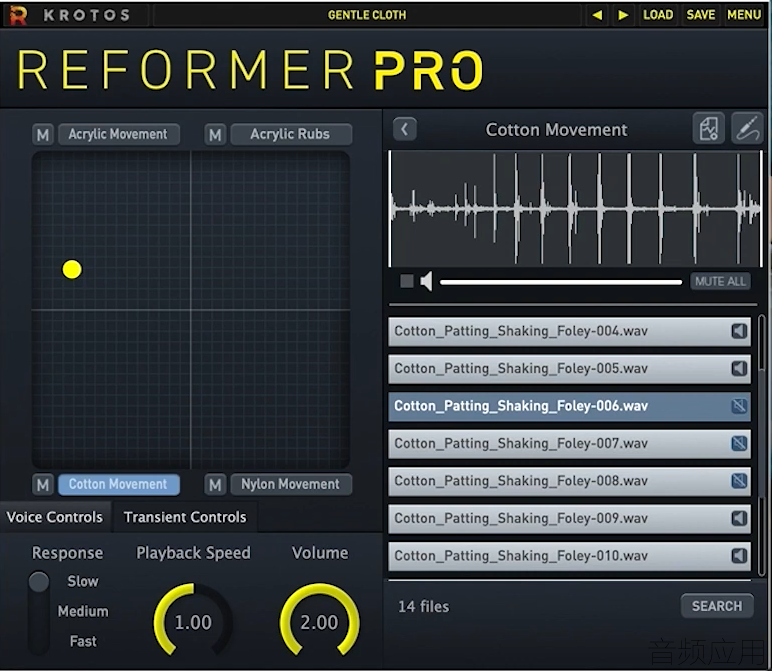Click the 14 files count label
This screenshot has width=772, height=671.
pyautogui.click(x=423, y=607)
